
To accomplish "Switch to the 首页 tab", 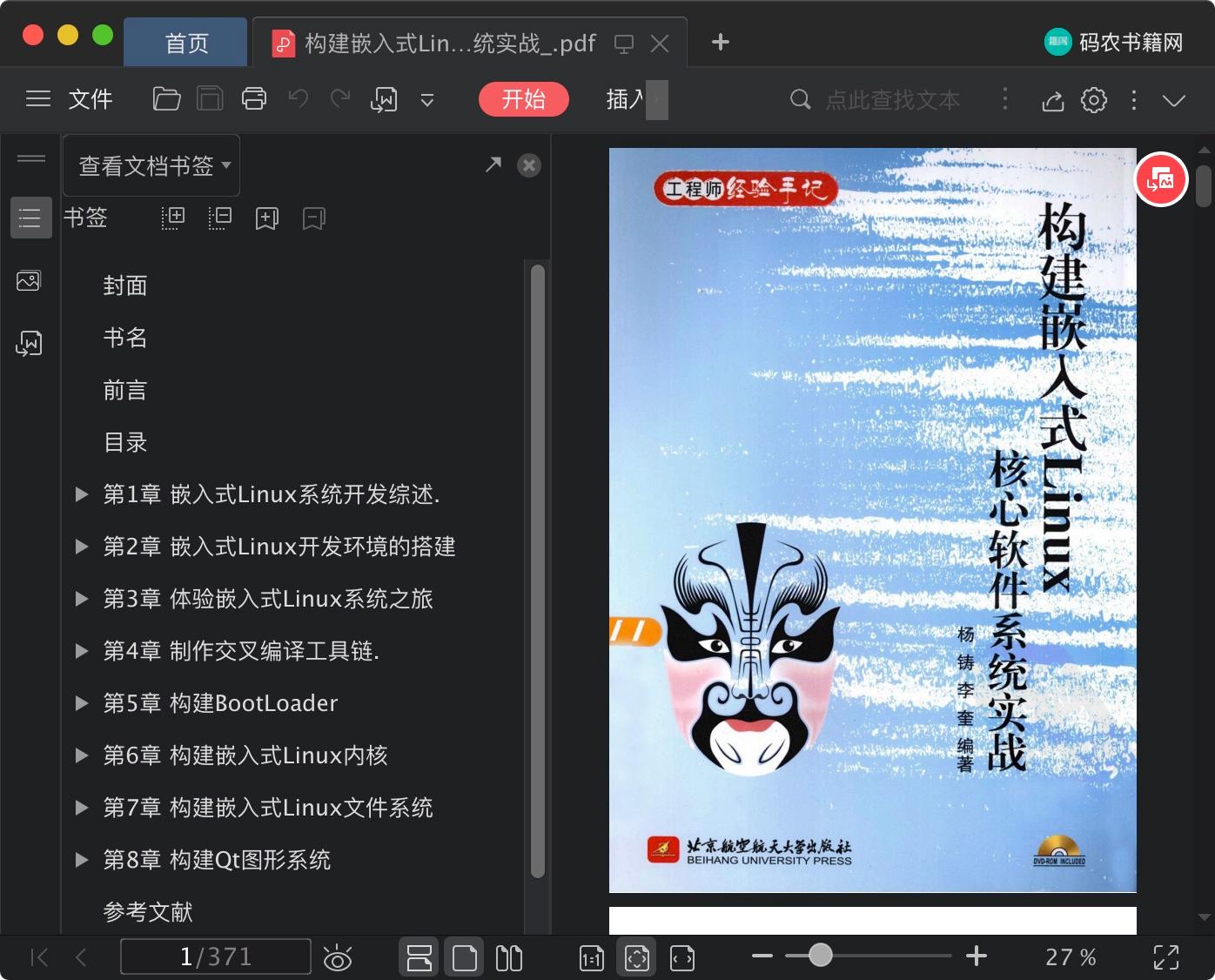I will (186, 43).
